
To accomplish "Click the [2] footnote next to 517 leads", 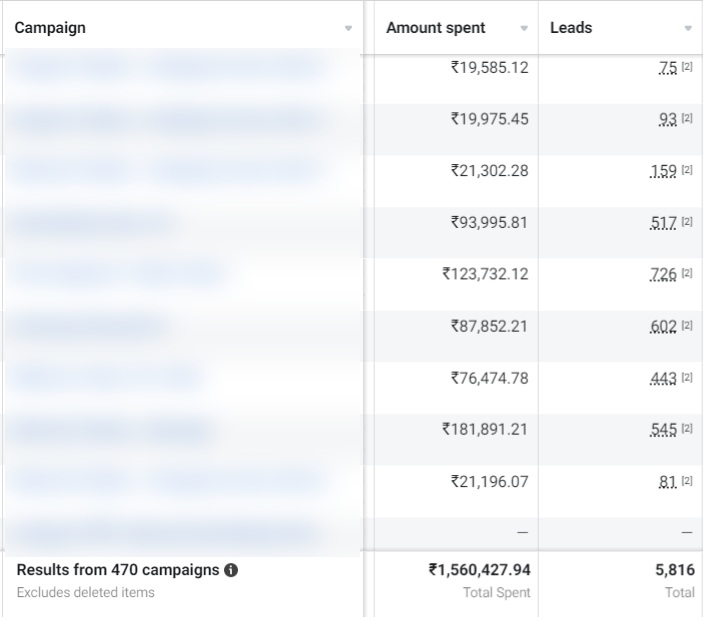I will (687, 222).
